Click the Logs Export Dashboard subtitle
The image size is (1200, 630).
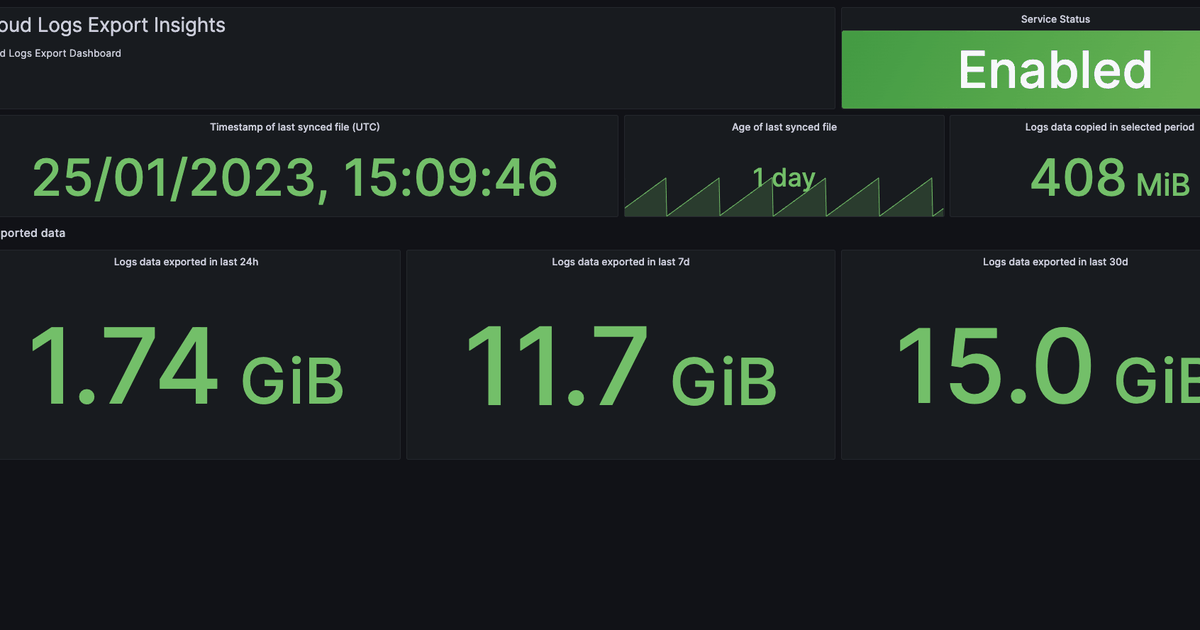click(x=61, y=53)
